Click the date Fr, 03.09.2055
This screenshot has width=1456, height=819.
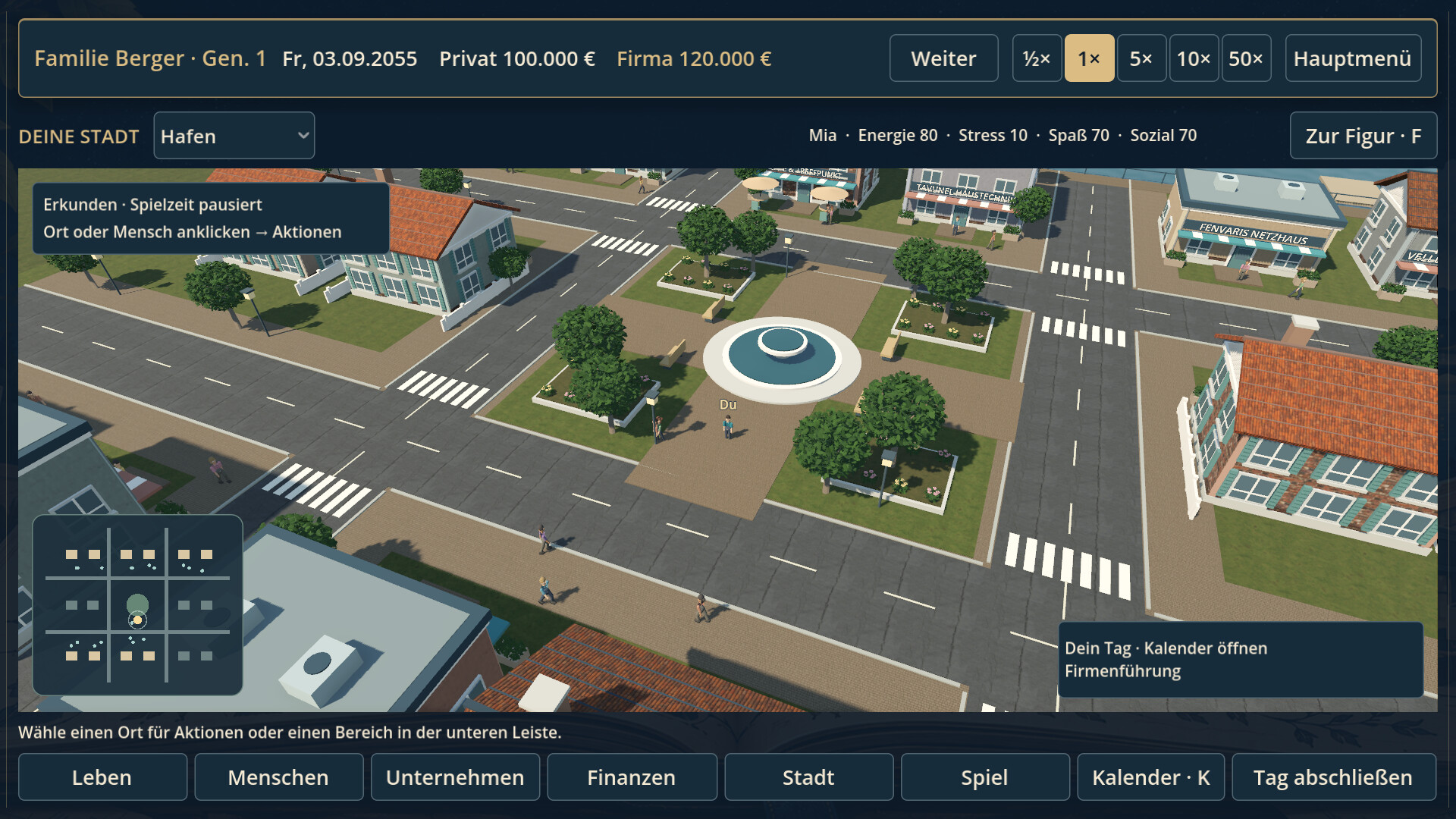(x=350, y=58)
